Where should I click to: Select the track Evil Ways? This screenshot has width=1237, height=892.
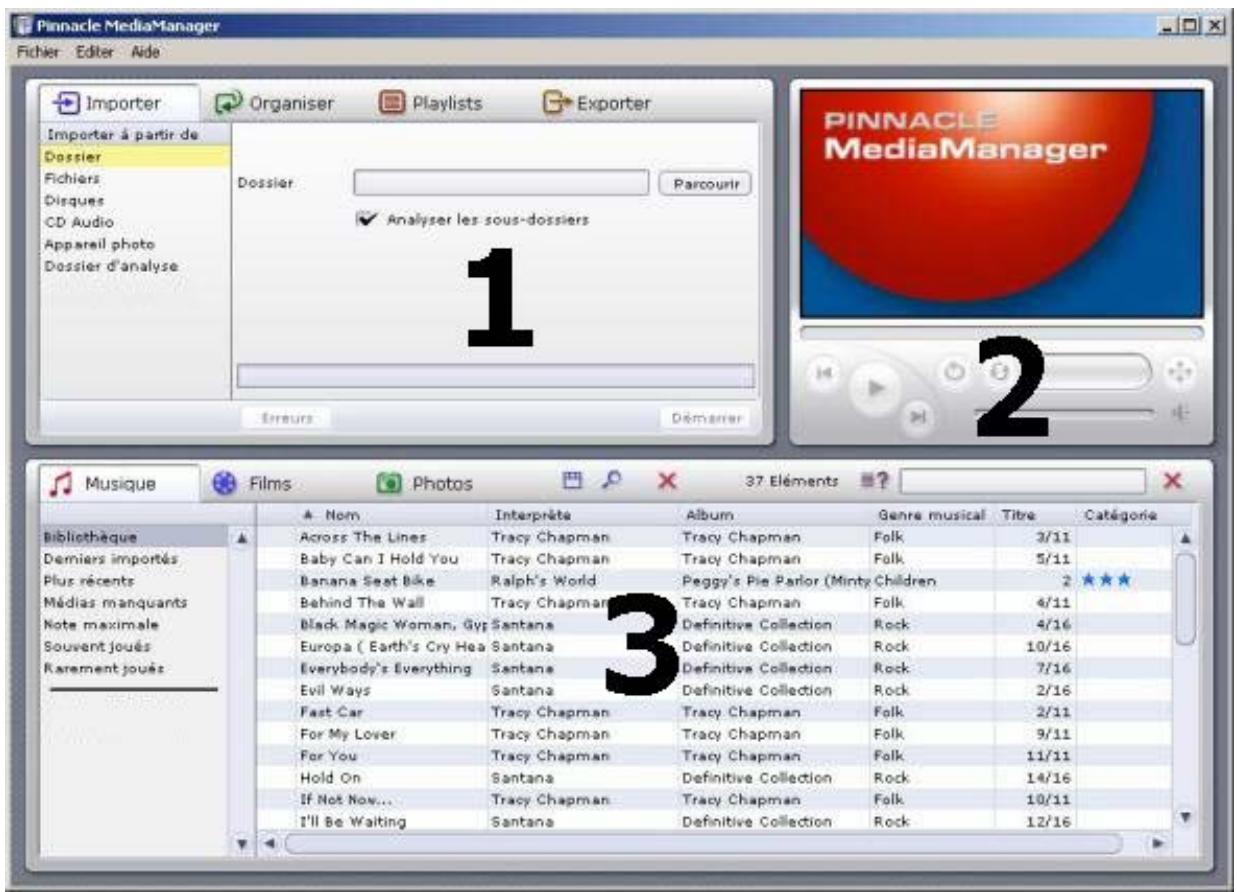point(713,690)
